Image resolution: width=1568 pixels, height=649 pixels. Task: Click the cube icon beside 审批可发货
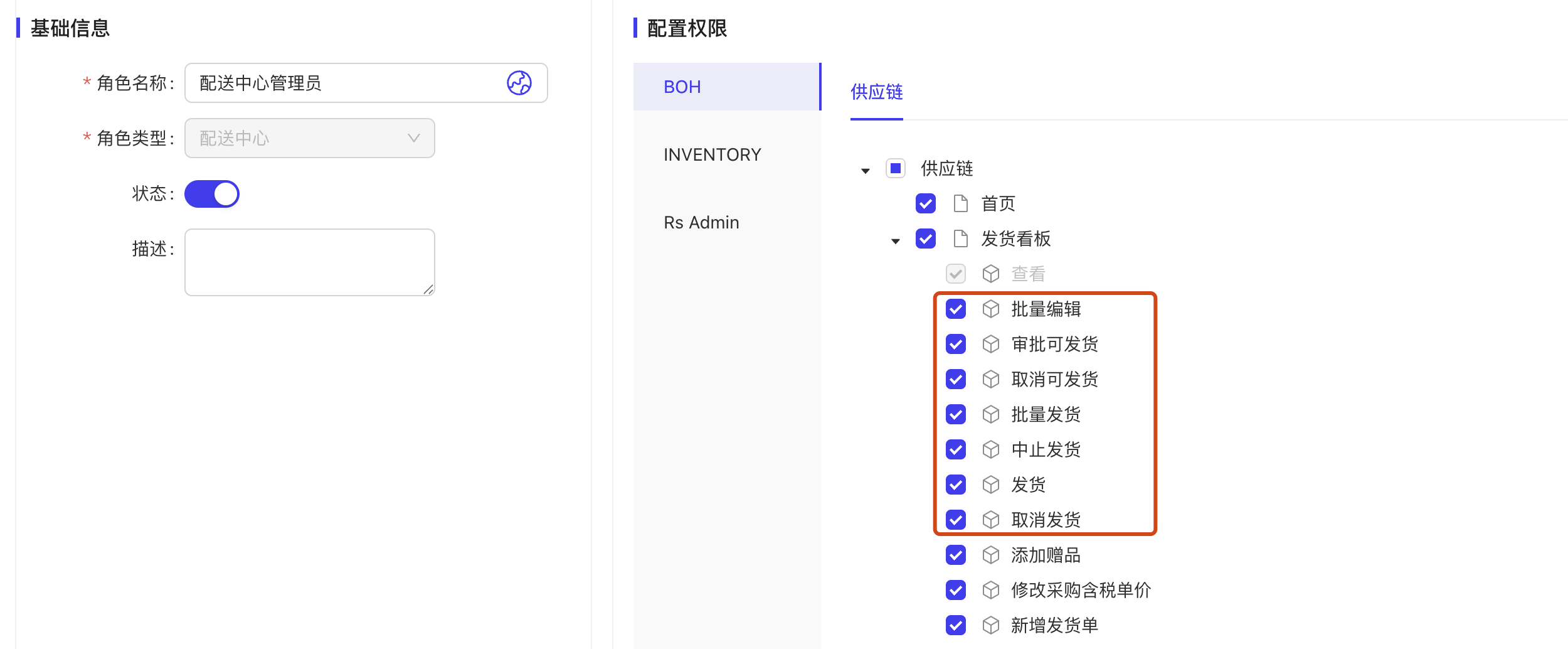point(990,344)
